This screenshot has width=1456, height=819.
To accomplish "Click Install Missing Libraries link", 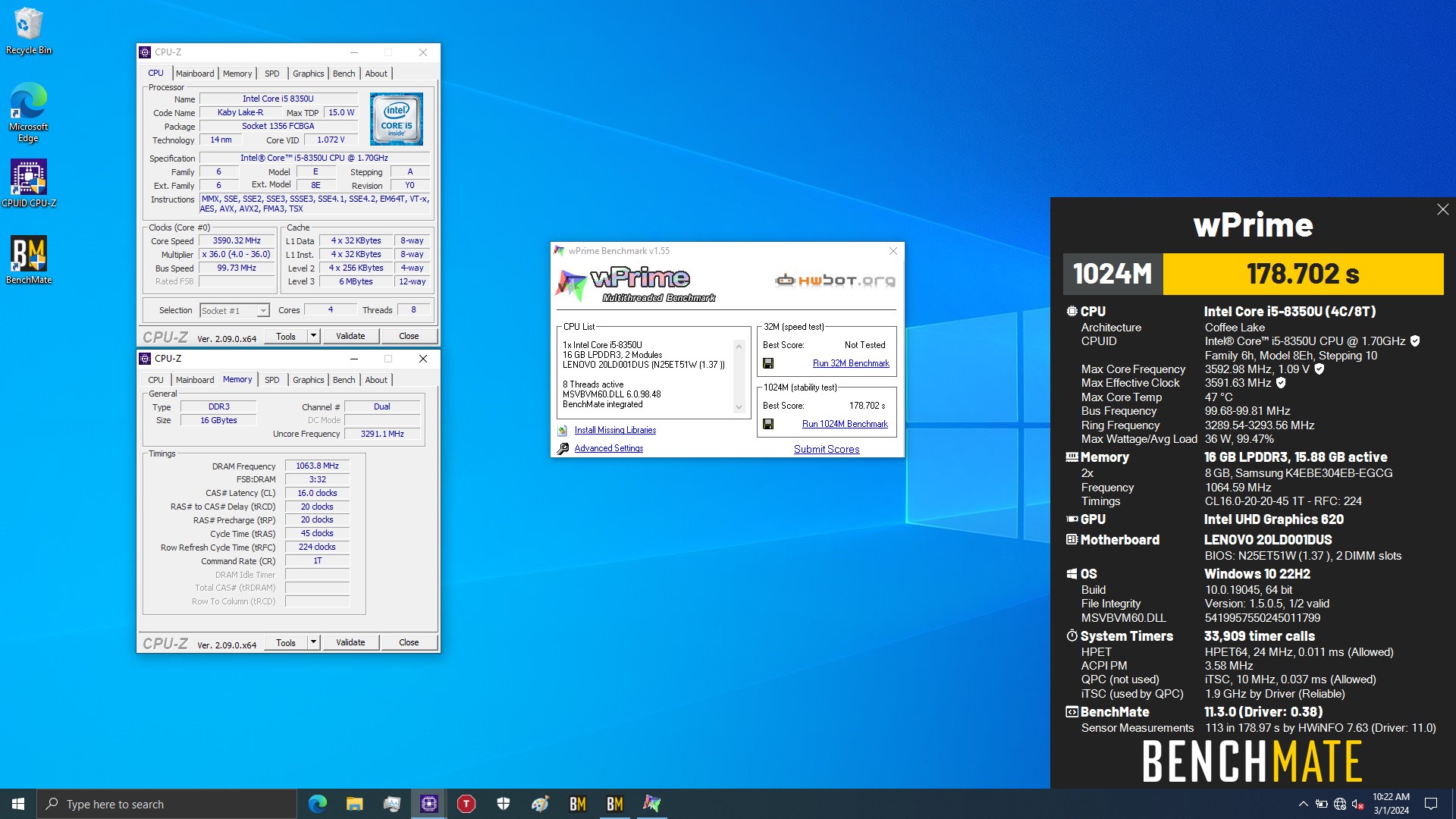I will 615,430.
